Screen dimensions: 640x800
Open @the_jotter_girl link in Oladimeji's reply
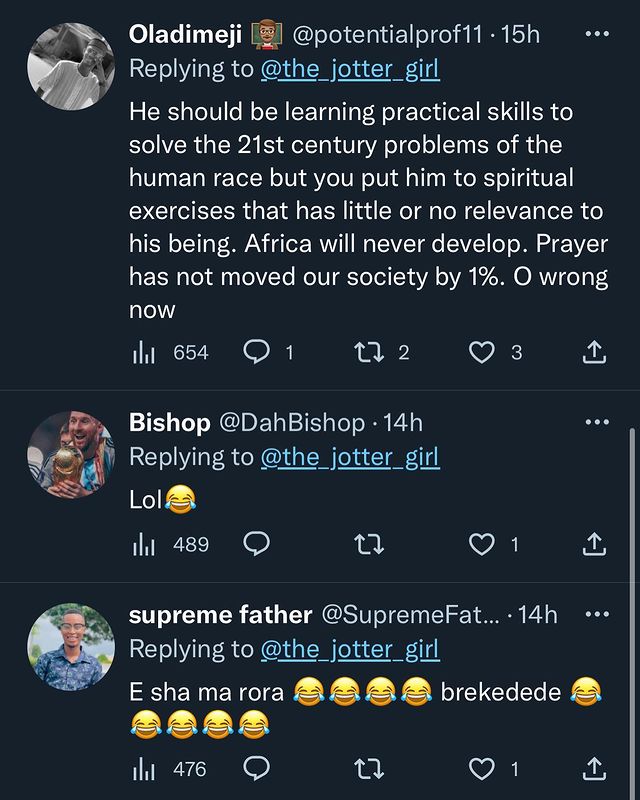point(350,70)
